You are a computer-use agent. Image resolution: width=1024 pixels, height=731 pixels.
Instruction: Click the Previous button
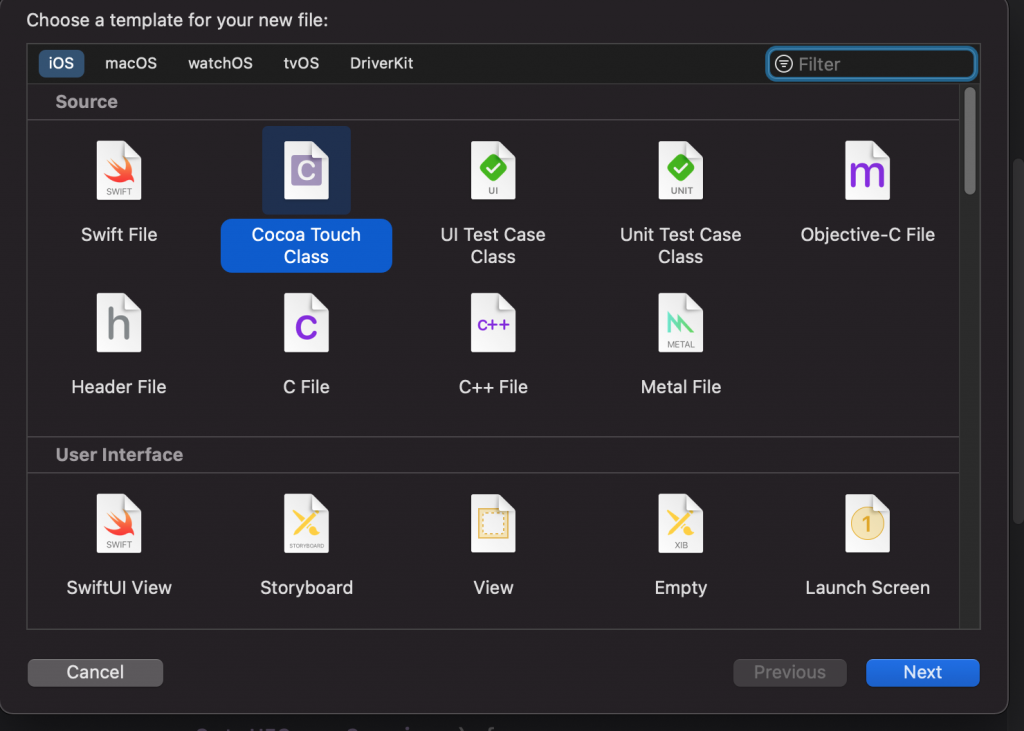[x=790, y=672]
